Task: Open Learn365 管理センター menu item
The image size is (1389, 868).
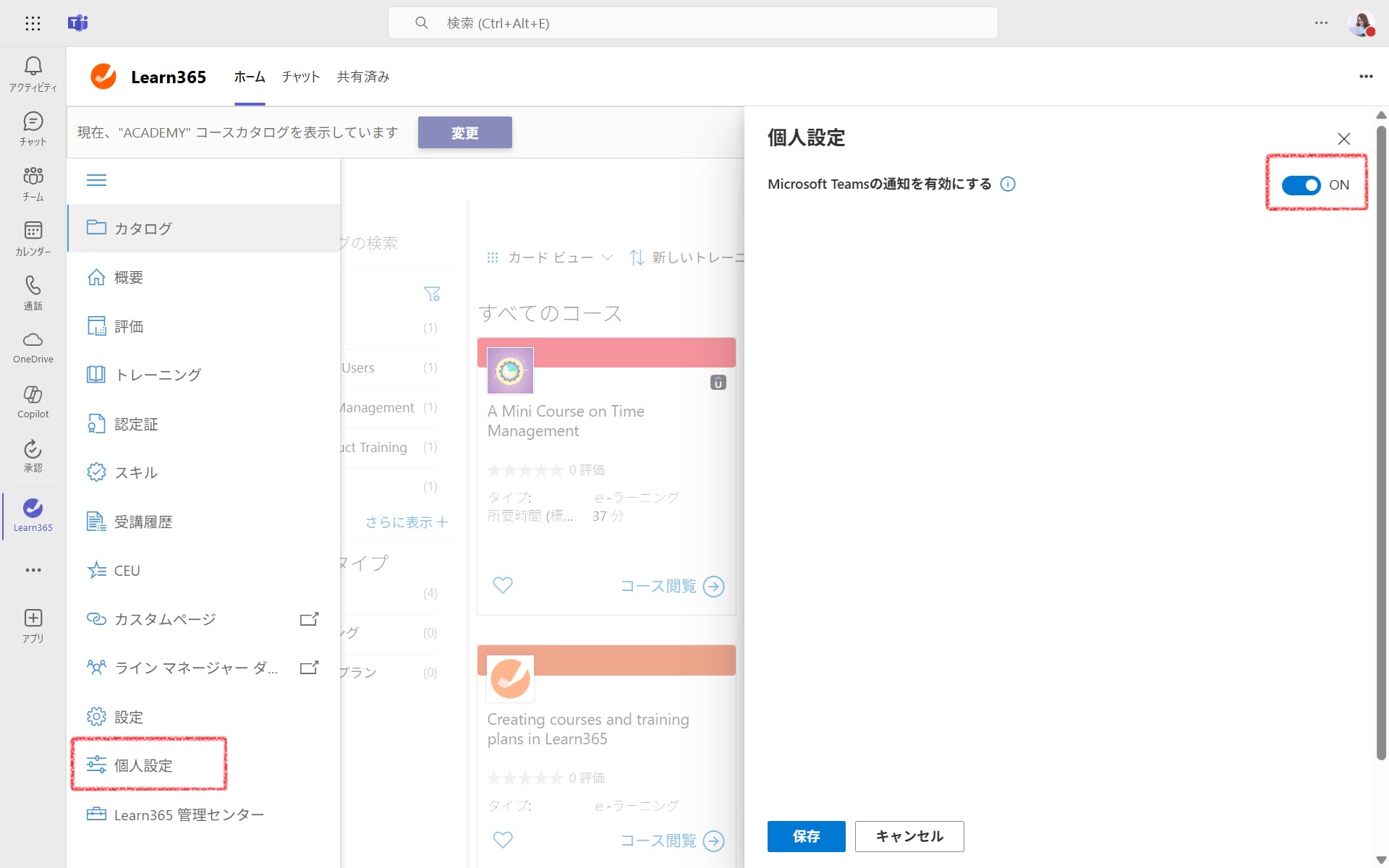Action: [x=204, y=814]
